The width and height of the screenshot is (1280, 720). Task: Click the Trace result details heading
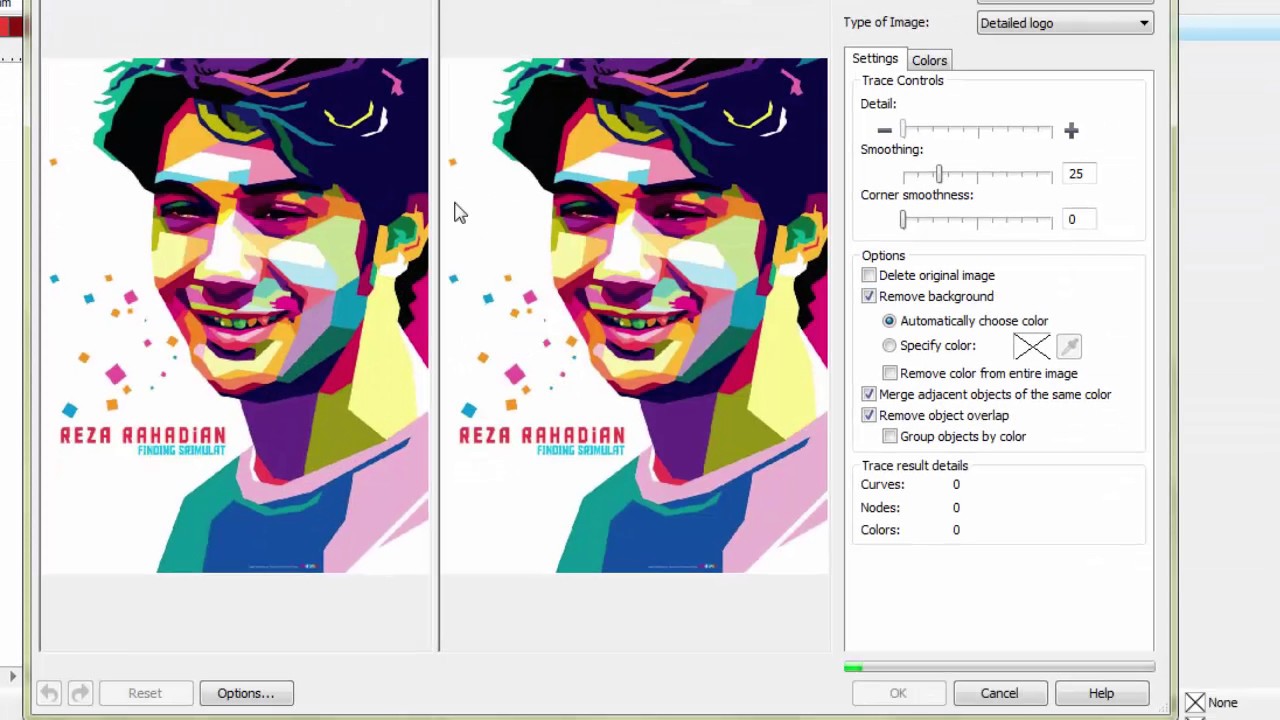915,465
